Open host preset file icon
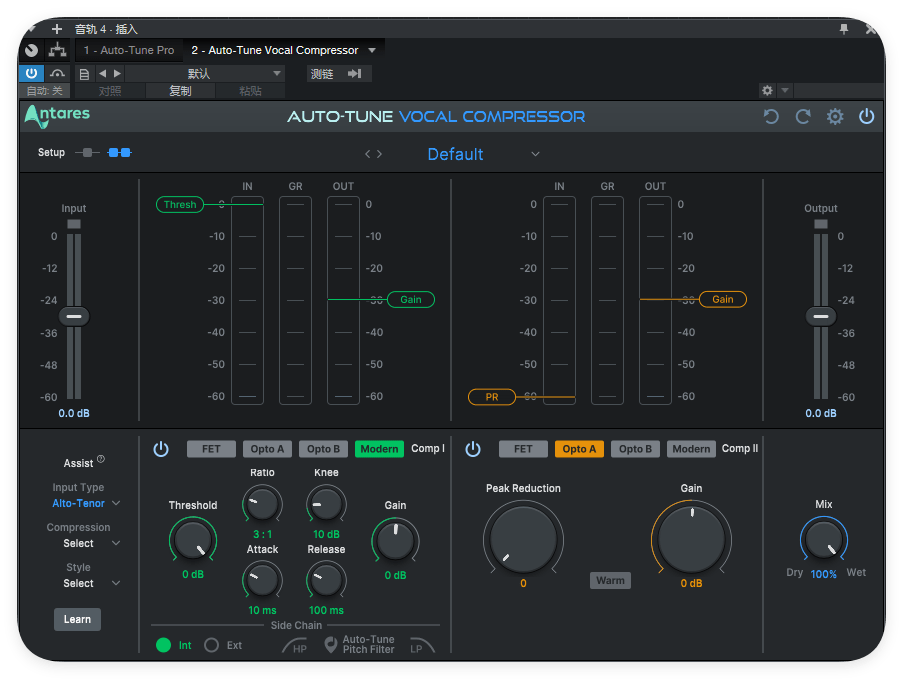 [x=84, y=74]
